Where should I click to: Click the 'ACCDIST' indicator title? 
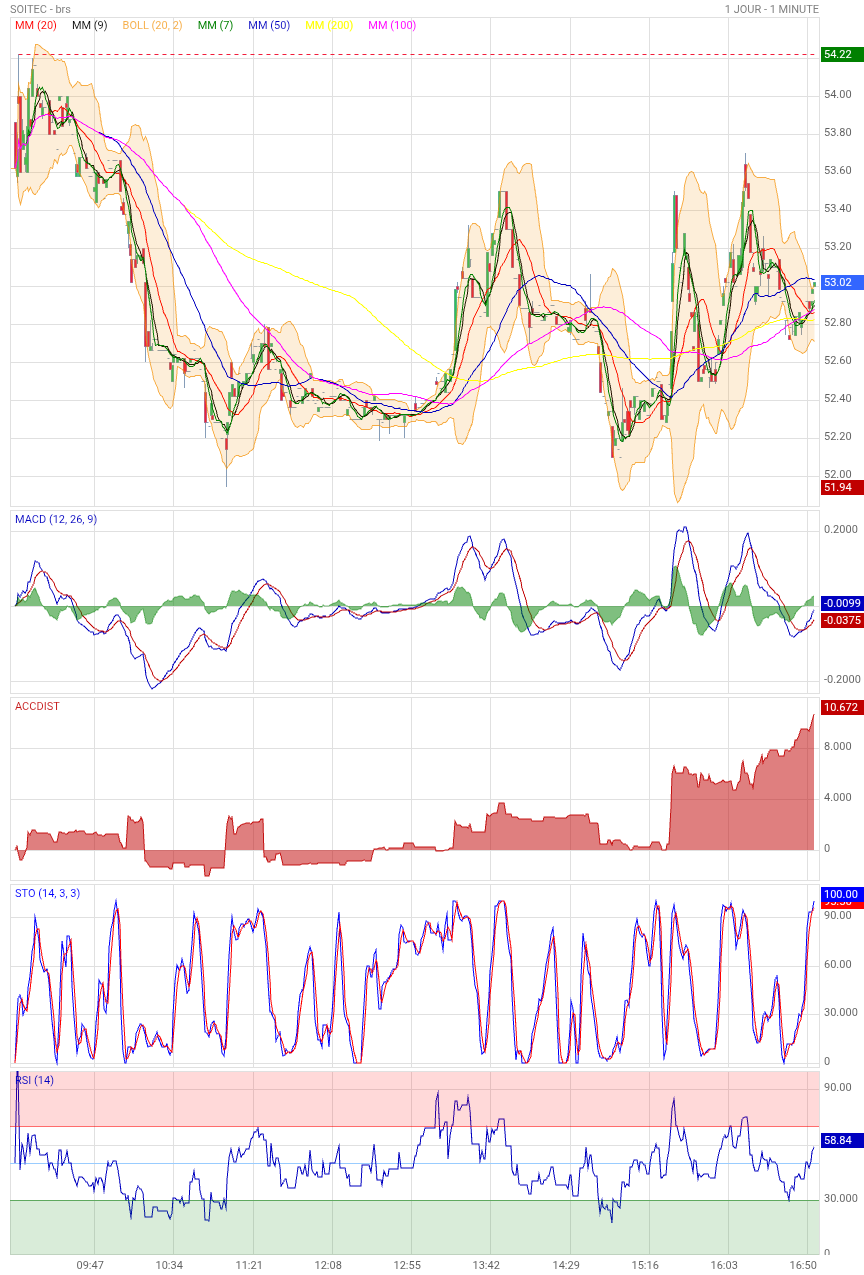pos(37,706)
